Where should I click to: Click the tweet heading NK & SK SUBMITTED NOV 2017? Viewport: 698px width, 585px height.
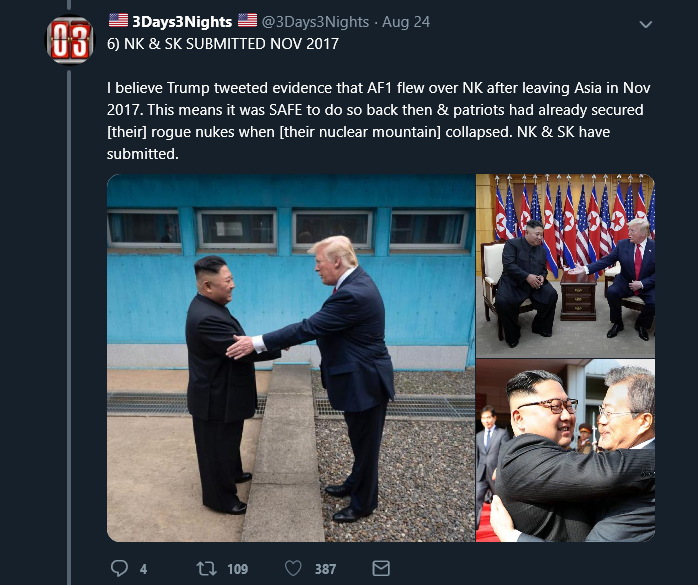[223, 44]
